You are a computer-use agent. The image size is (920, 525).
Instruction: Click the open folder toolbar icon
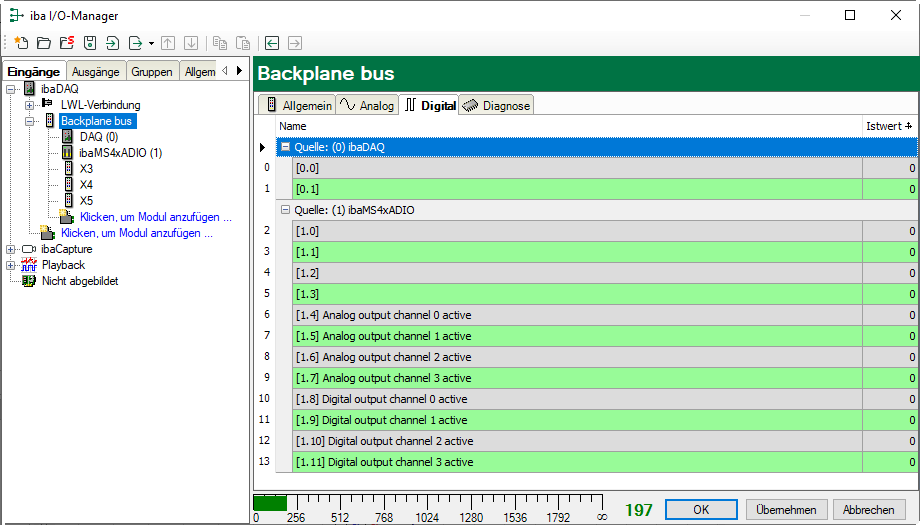[44, 43]
